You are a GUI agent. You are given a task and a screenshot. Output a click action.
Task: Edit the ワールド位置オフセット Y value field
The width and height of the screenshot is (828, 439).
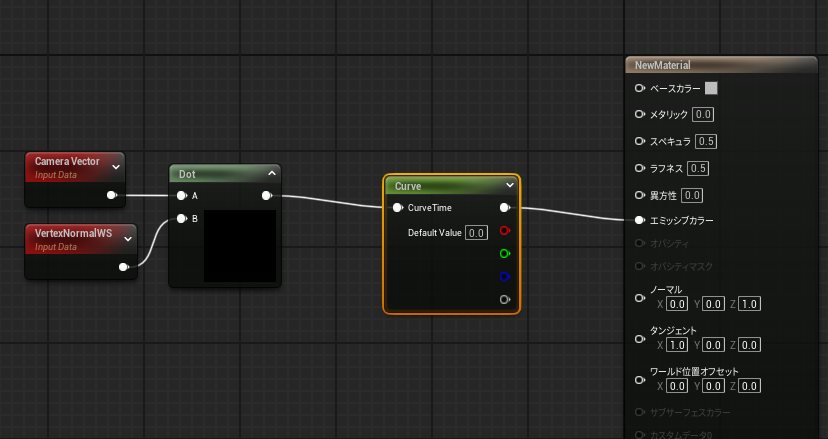coord(713,387)
